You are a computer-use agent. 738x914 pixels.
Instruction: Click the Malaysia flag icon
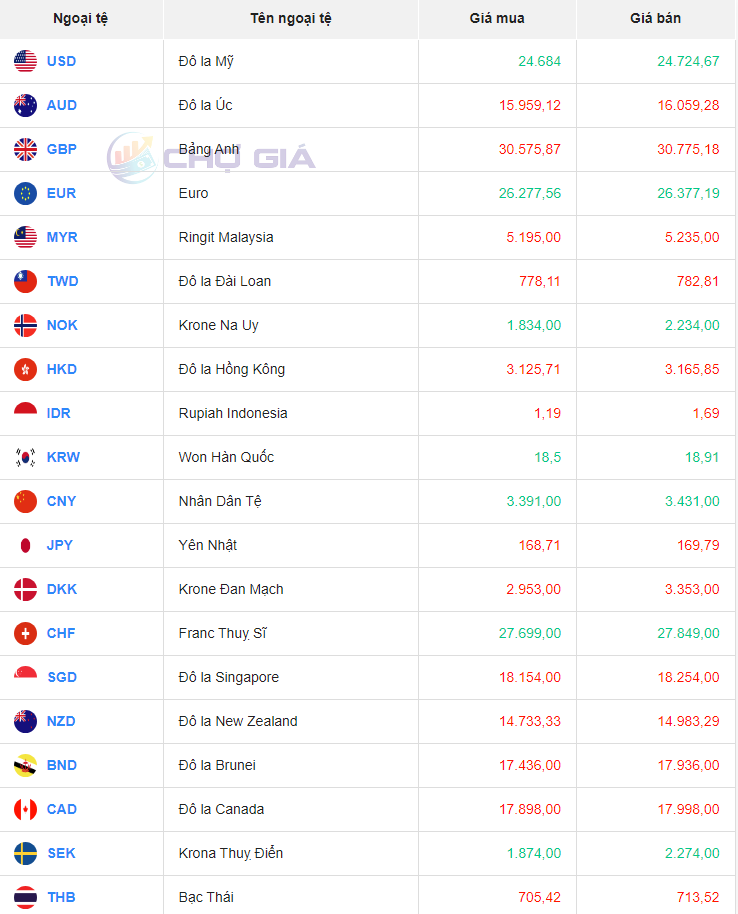click(26, 237)
